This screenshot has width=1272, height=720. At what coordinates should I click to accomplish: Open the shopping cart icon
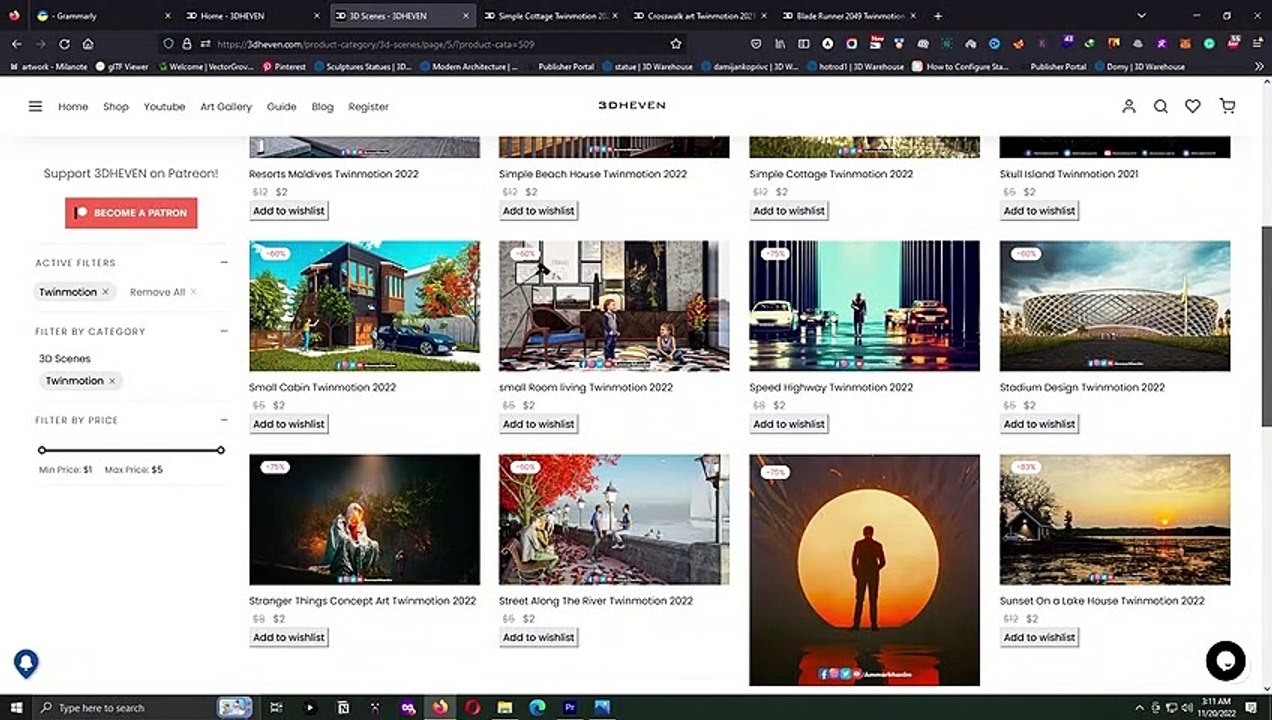click(x=1227, y=106)
